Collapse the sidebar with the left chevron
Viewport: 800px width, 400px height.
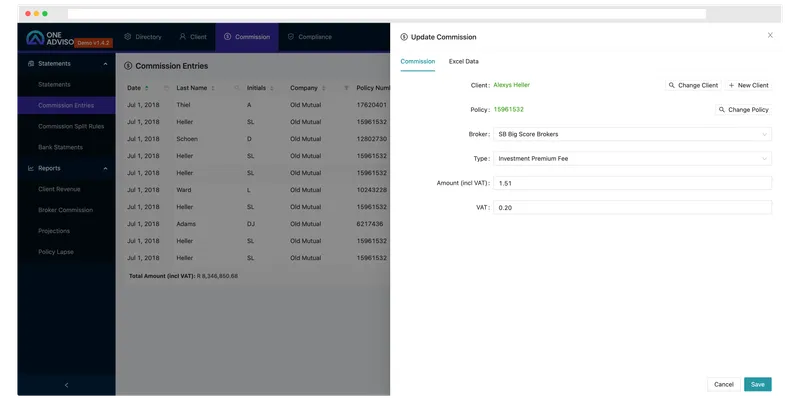pyautogui.click(x=66, y=385)
